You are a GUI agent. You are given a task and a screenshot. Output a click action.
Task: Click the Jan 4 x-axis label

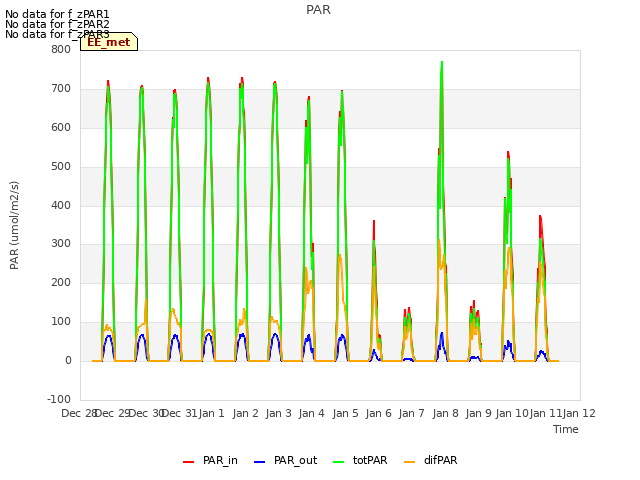(x=312, y=413)
